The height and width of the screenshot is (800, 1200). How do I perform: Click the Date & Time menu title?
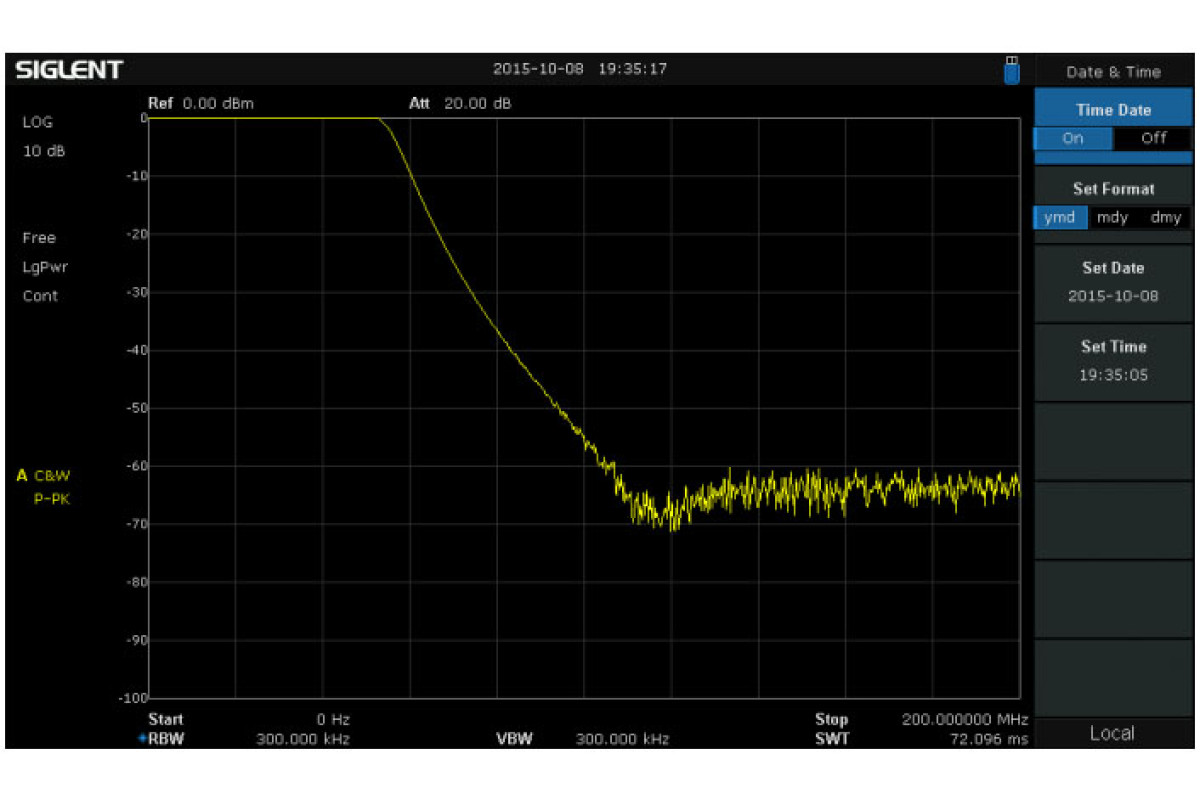click(1113, 72)
